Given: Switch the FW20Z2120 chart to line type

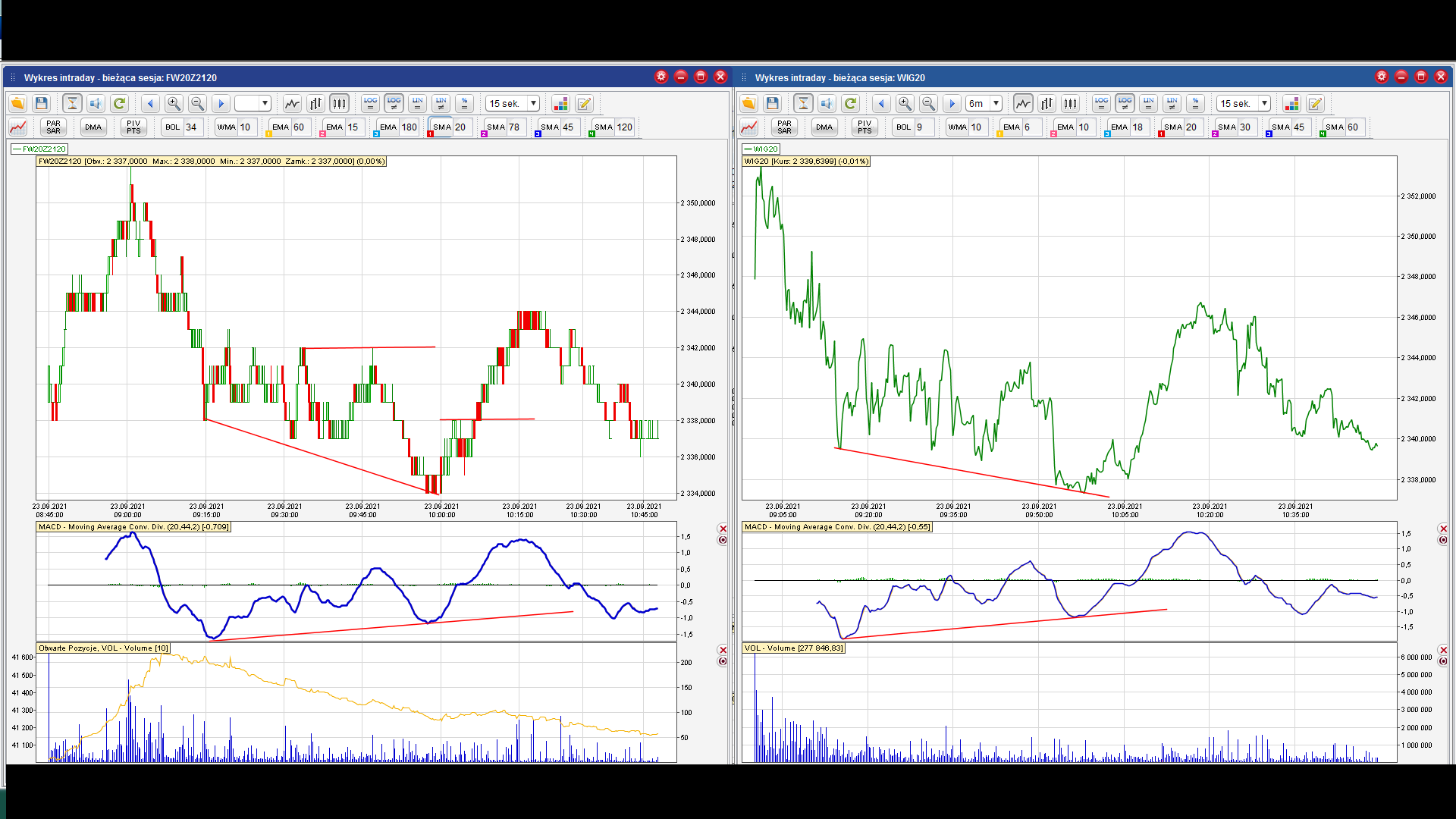Looking at the screenshot, I should [x=292, y=104].
